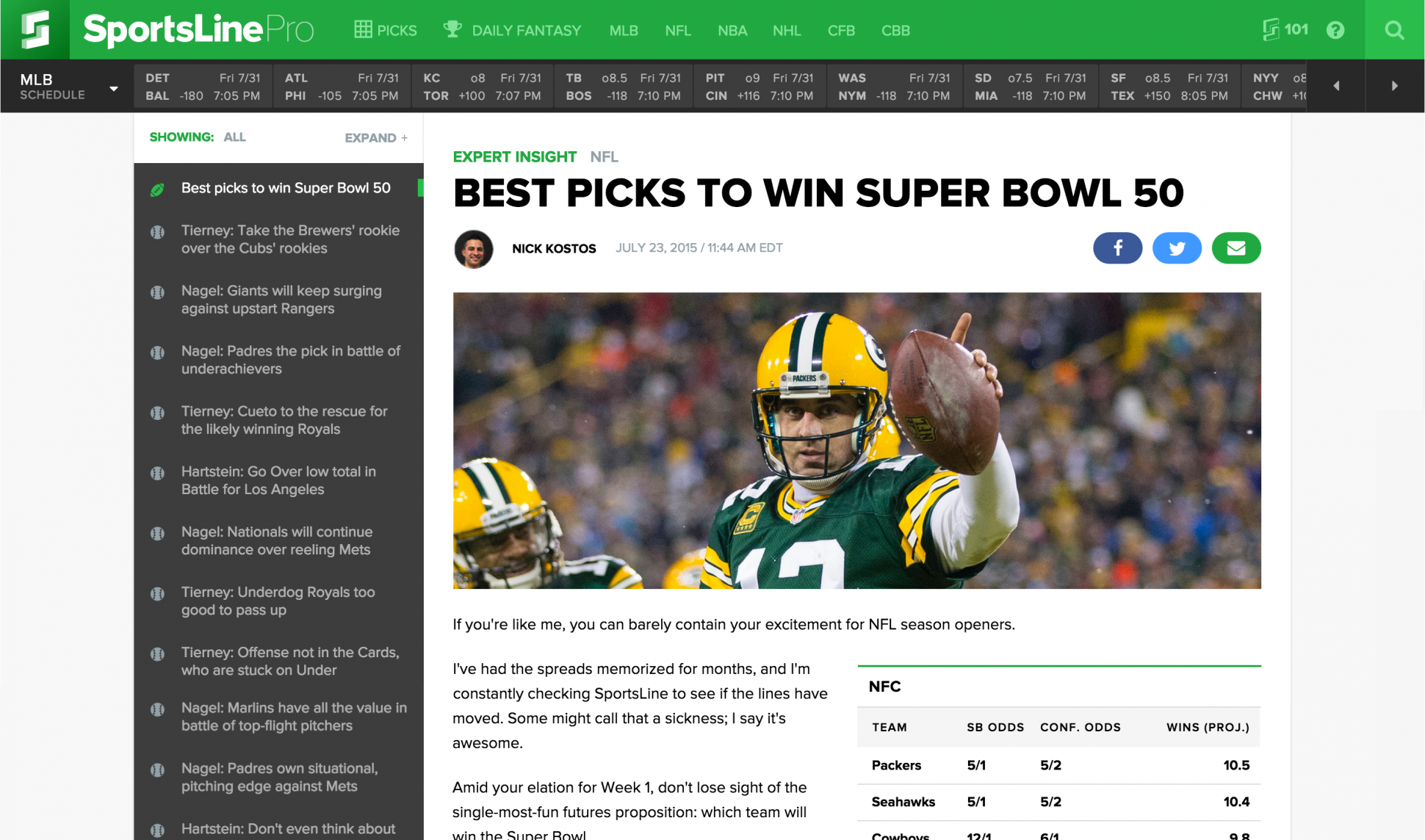
Task: Open the Picks grid icon
Action: tap(363, 30)
